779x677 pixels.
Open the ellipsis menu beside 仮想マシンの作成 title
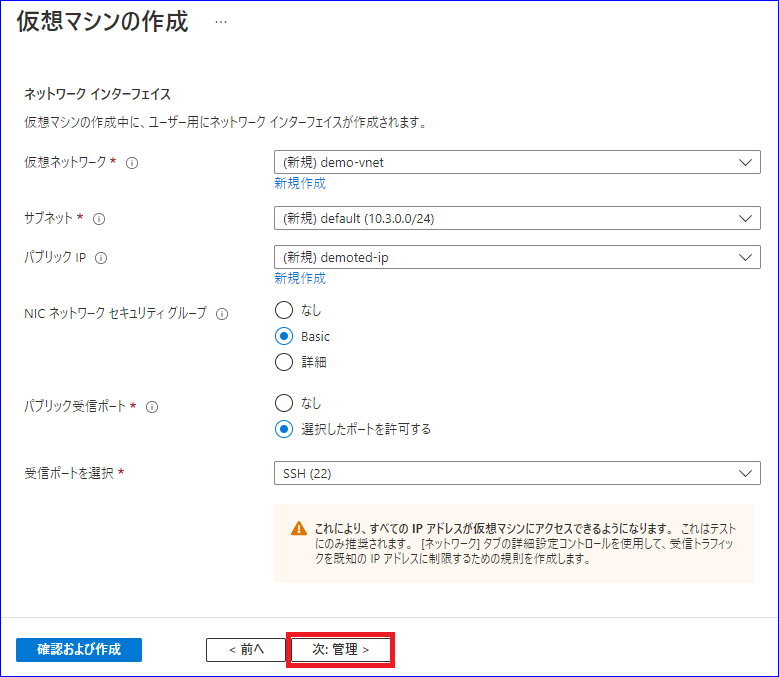pyautogui.click(x=221, y=22)
